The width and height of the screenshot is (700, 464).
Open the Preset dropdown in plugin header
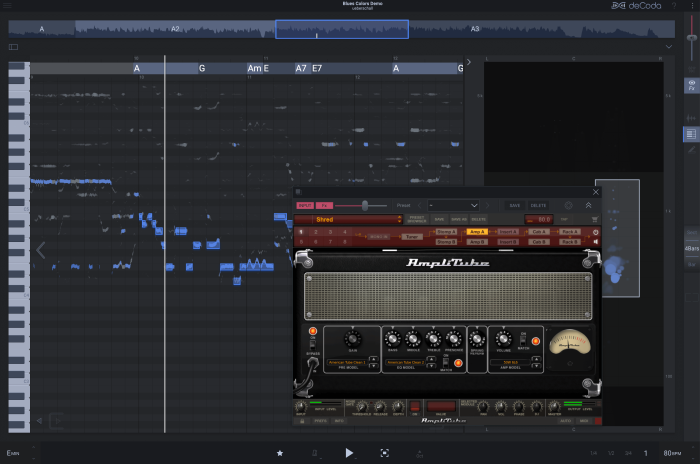(453, 205)
